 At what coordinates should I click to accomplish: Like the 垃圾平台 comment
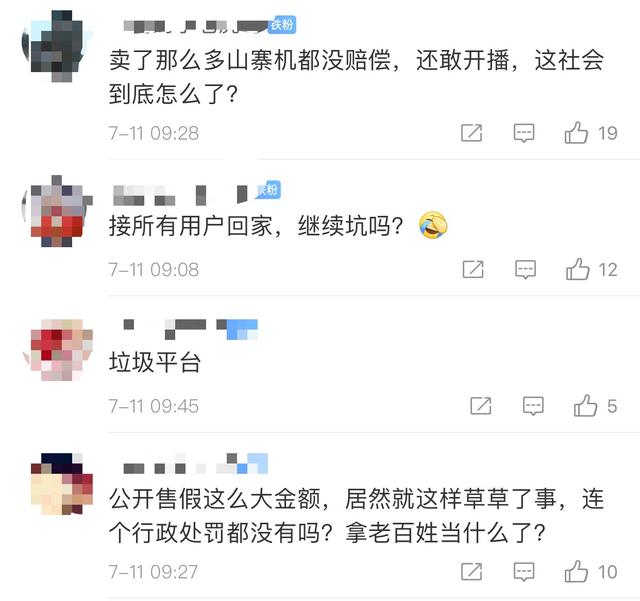click(x=585, y=406)
